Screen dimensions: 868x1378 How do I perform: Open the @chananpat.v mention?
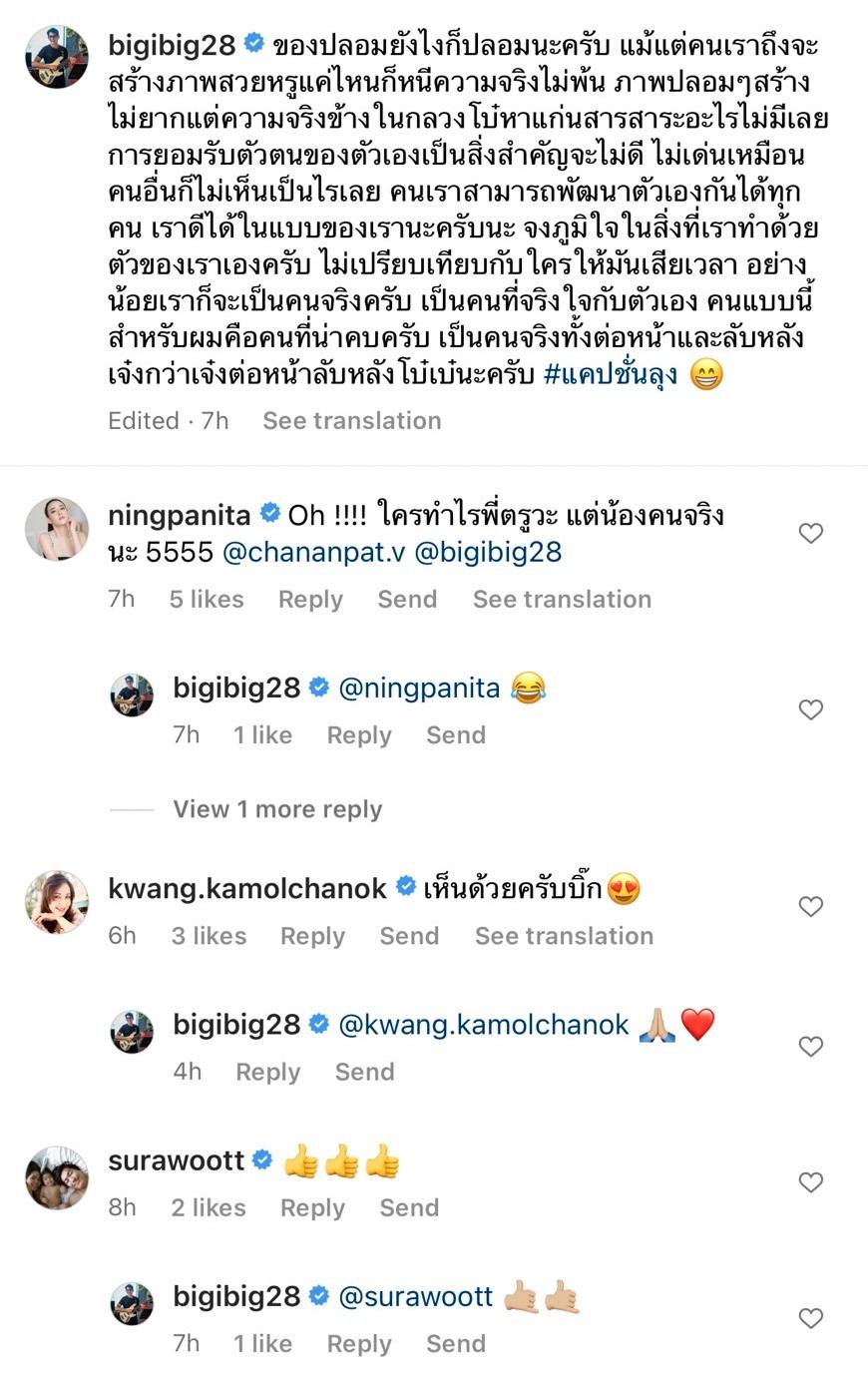pos(313,553)
